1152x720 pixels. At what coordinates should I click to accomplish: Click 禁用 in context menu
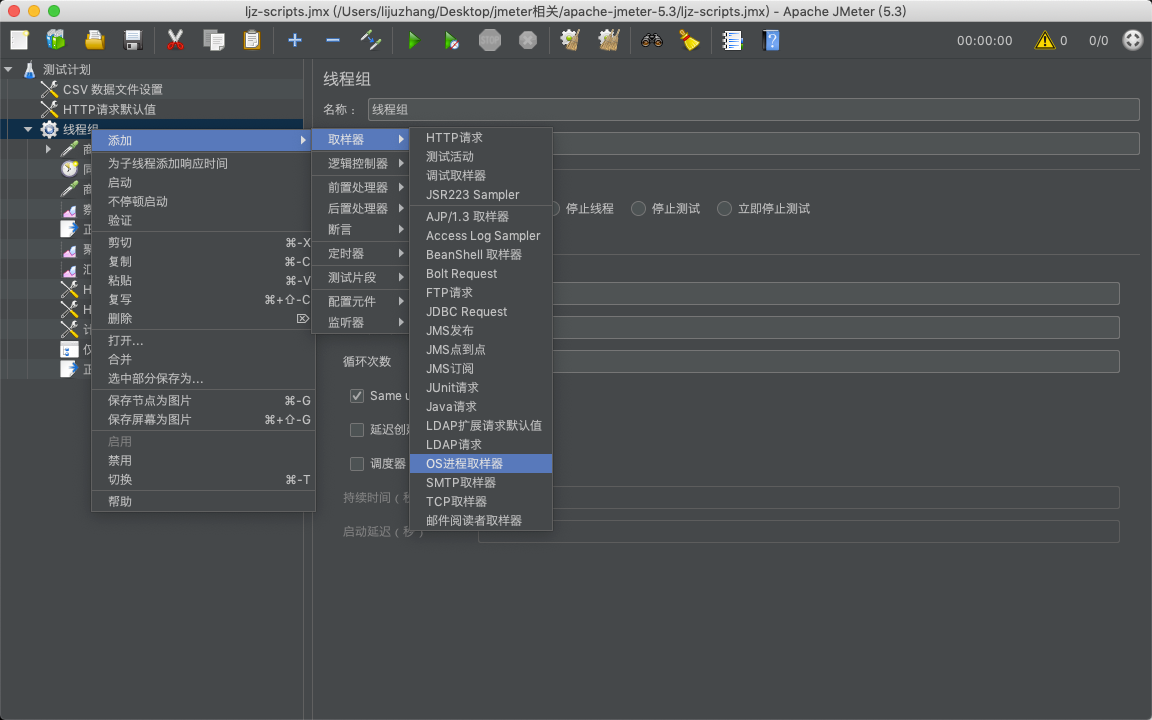(x=204, y=461)
